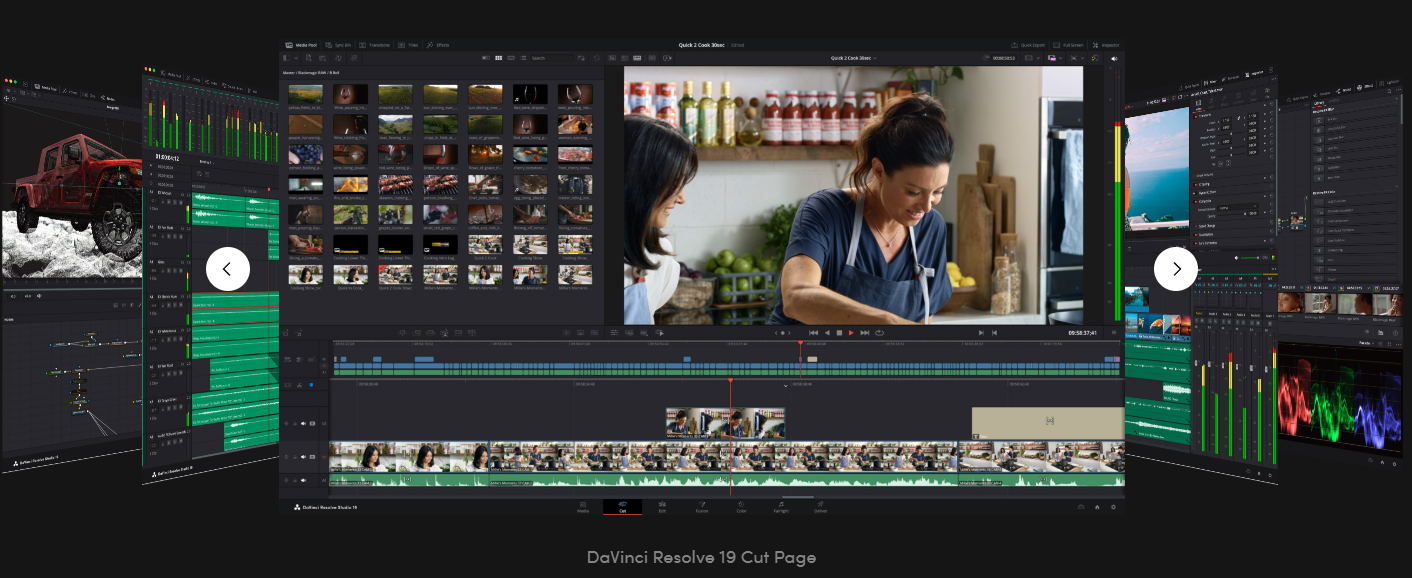
Task: Click the Stop playback button
Action: coord(839,332)
